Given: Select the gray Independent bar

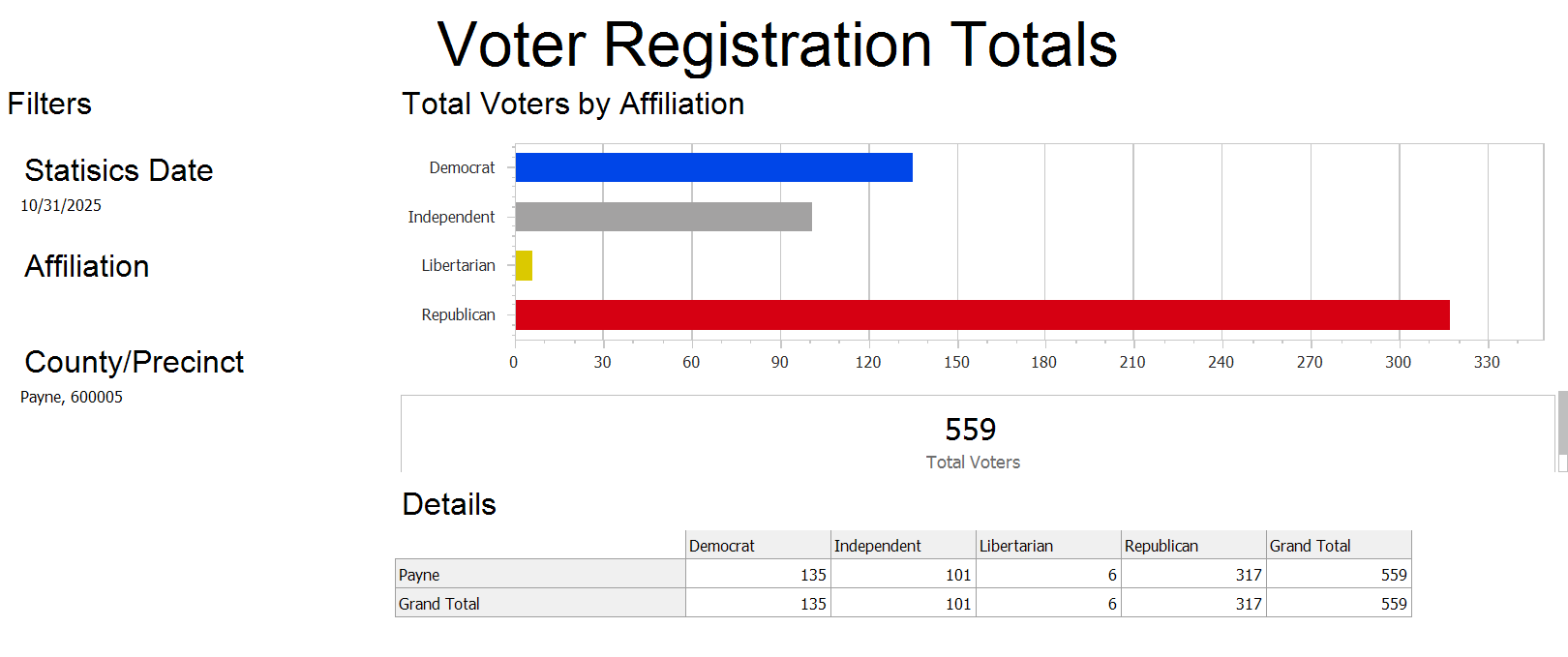Looking at the screenshot, I should click(663, 217).
